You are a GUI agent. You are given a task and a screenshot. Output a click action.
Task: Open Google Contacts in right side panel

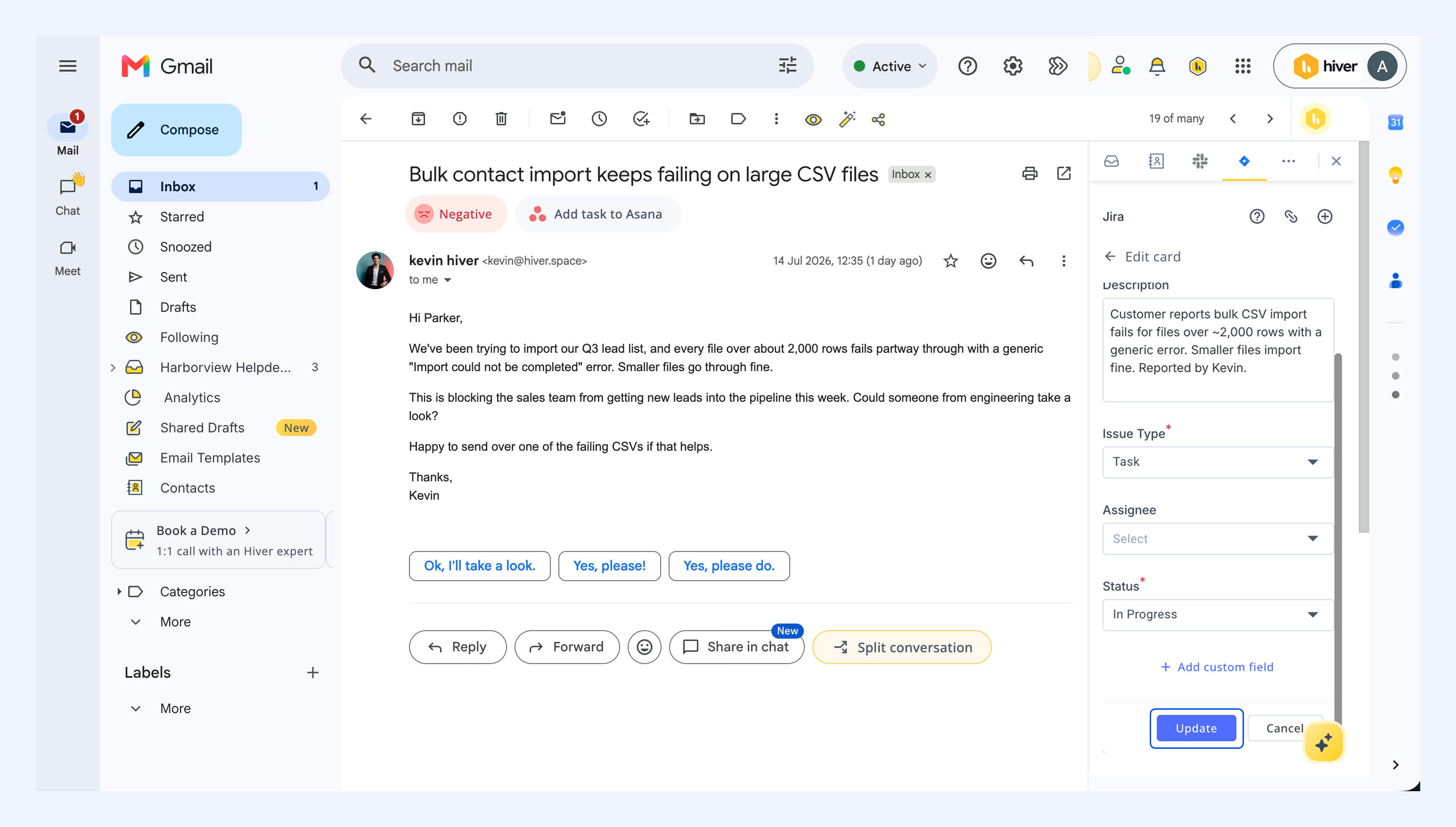1395,281
